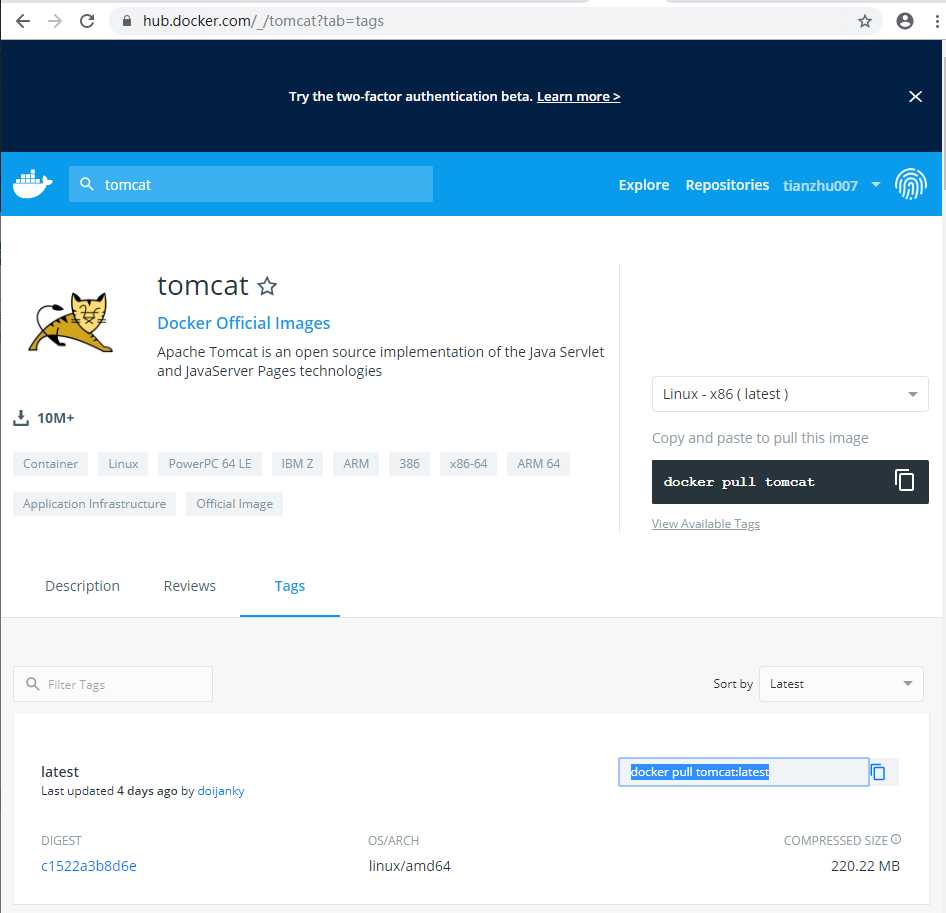Copy the tomcat:latest pull command
This screenshot has height=913, width=946.
click(878, 772)
